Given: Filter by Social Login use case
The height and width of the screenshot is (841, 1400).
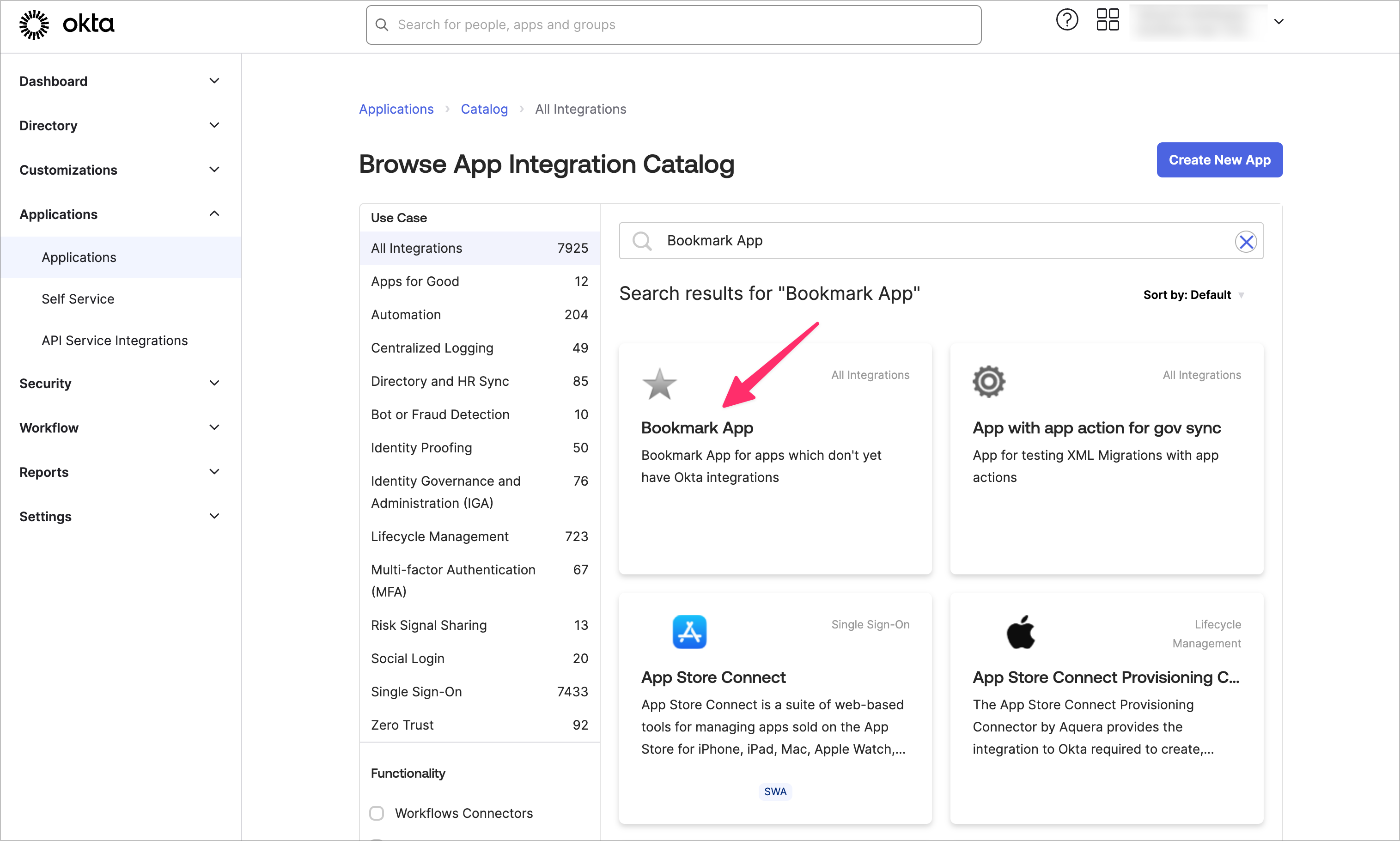Looking at the screenshot, I should pyautogui.click(x=479, y=658).
